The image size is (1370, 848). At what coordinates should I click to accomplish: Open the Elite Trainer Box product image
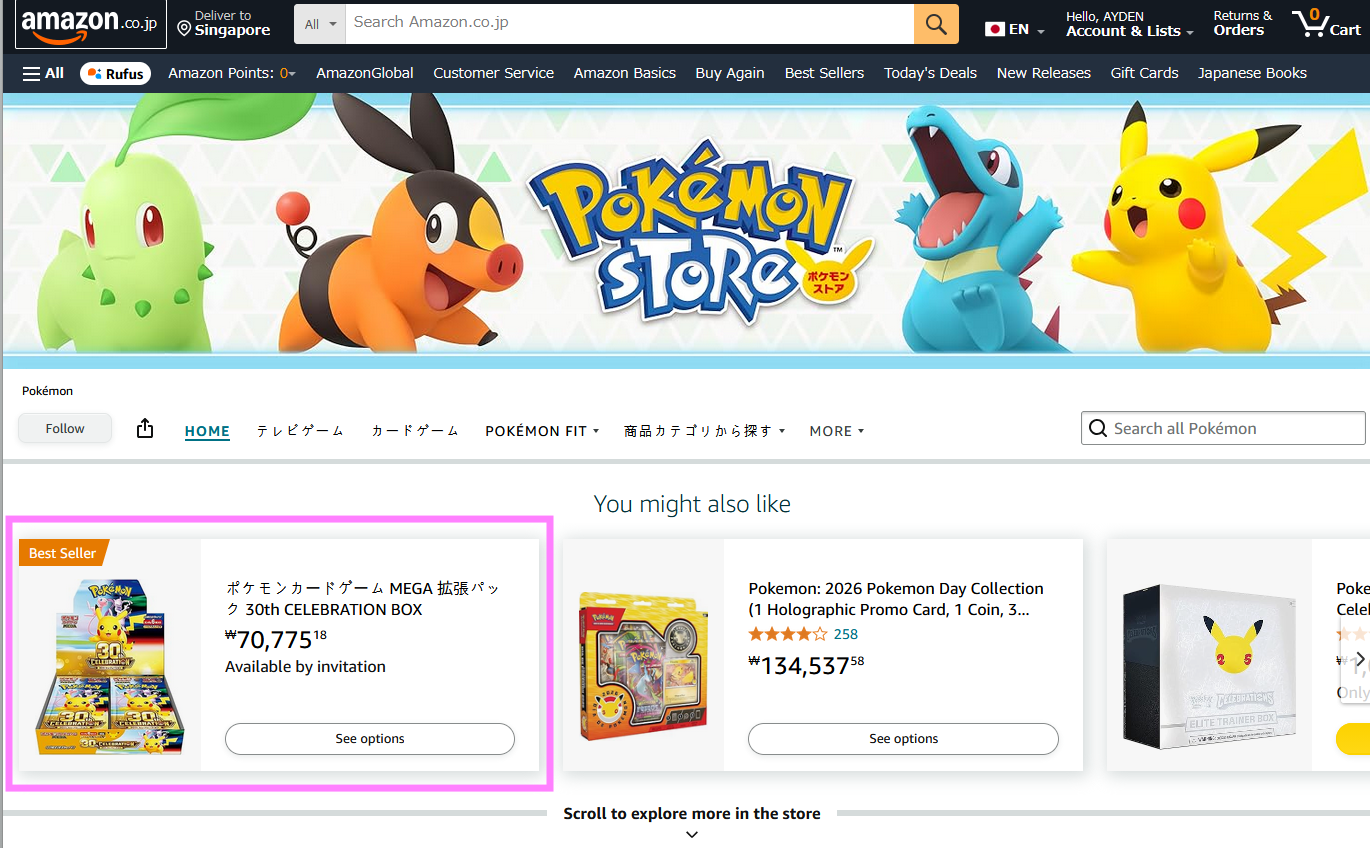pos(1209,668)
